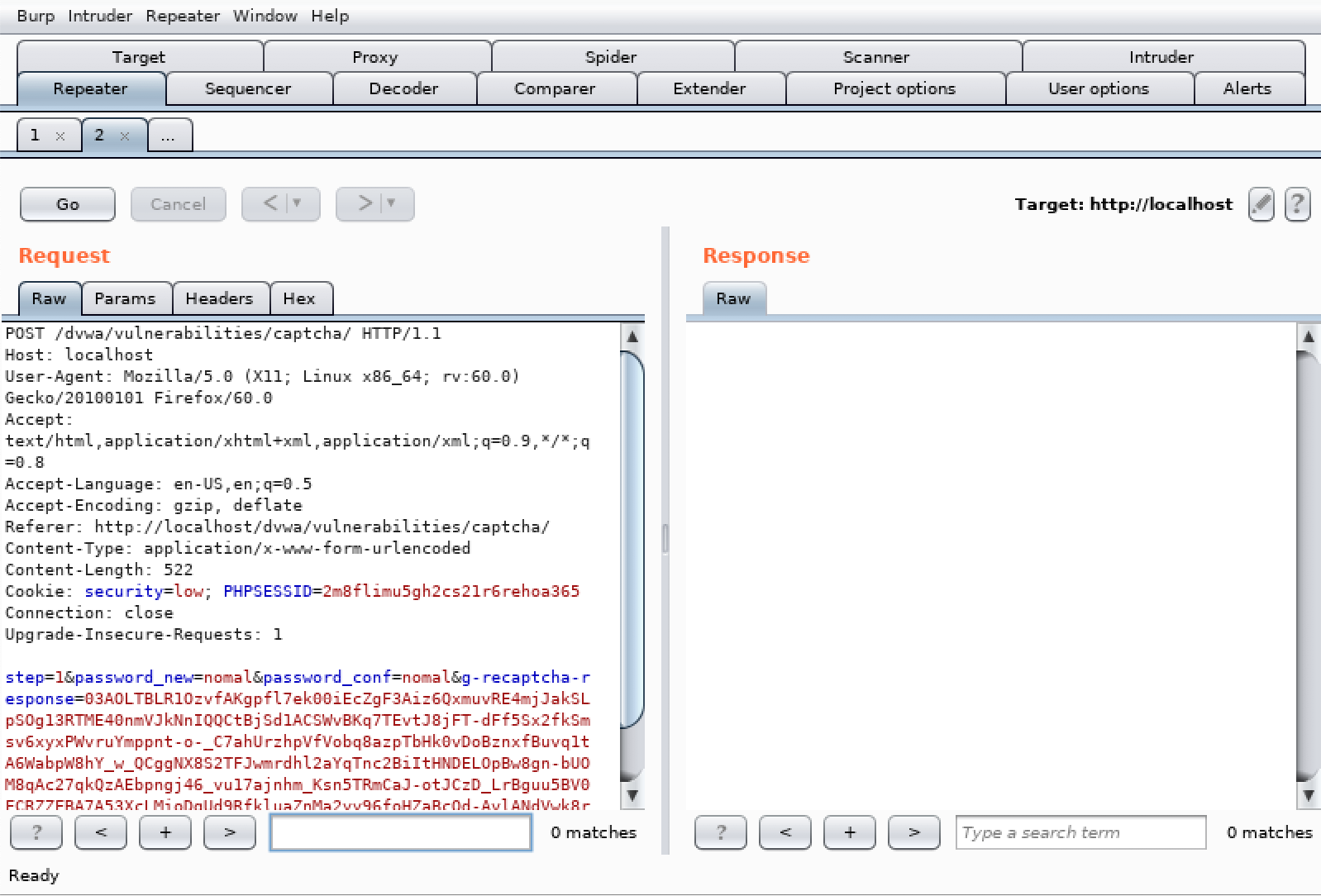Viewport: 1321px width, 896px height.
Task: Switch request view to Hex
Action: click(x=299, y=298)
